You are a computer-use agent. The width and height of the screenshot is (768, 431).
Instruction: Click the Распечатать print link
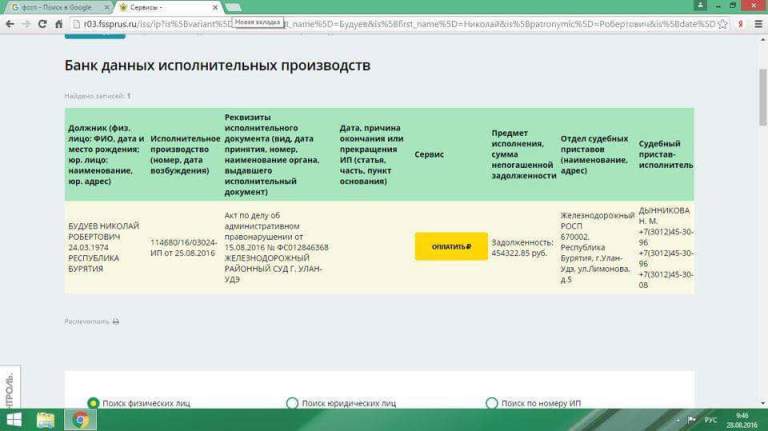(92, 322)
